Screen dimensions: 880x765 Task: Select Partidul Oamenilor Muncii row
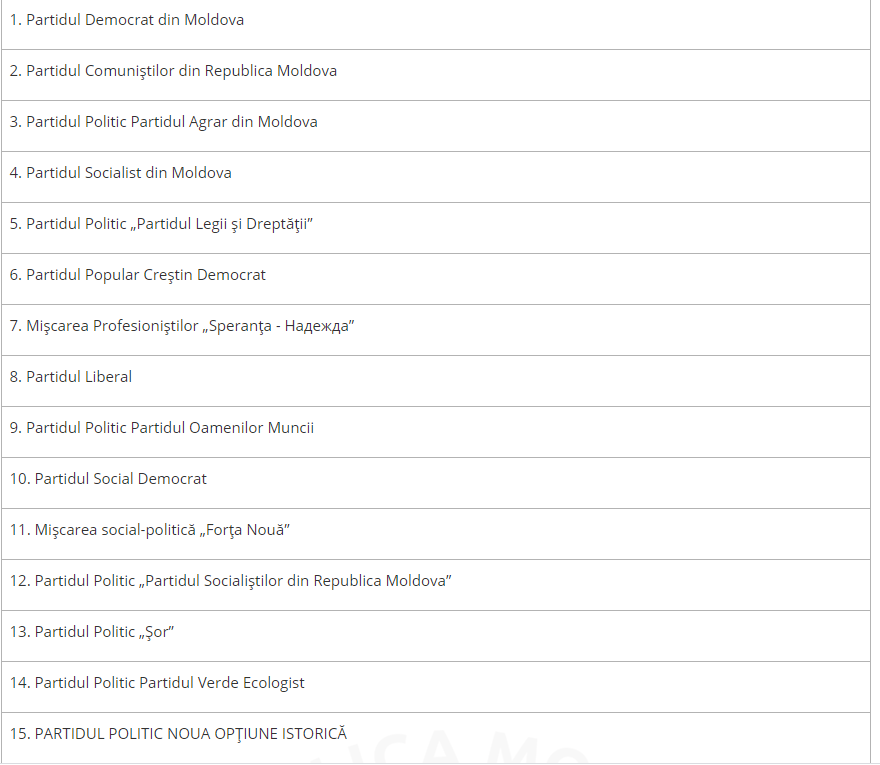pos(436,432)
